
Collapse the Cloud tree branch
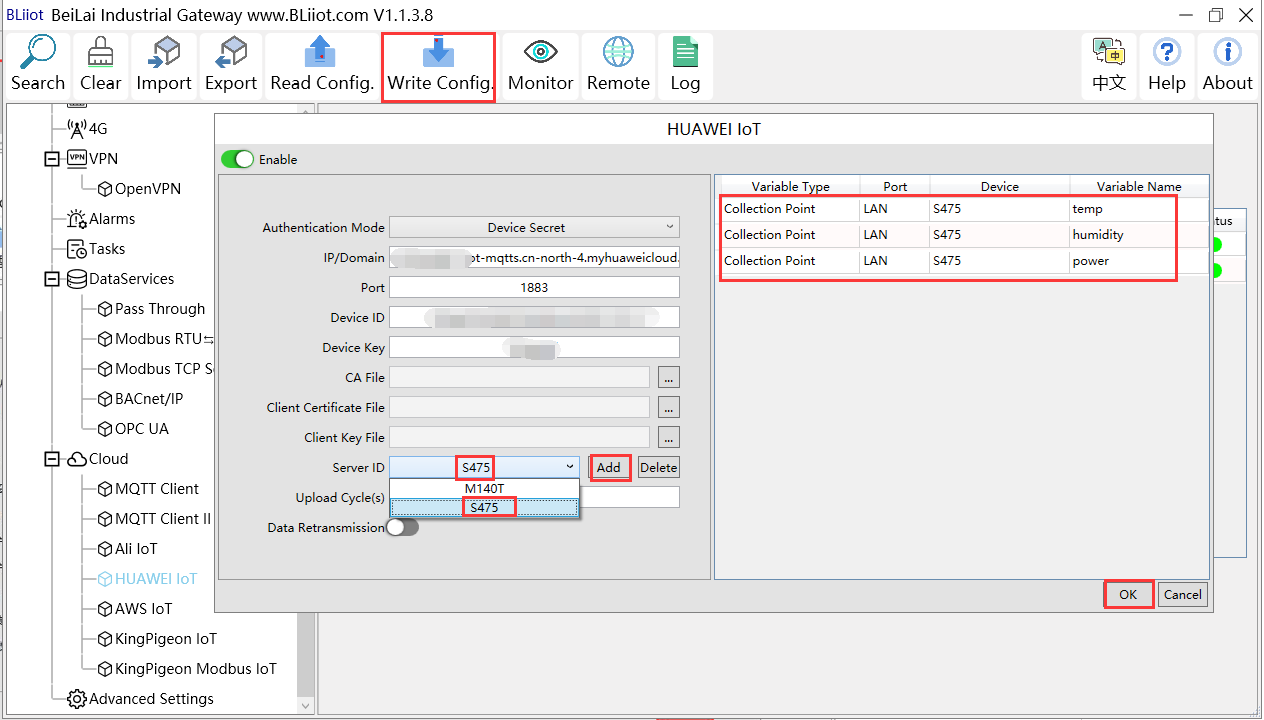click(52, 459)
